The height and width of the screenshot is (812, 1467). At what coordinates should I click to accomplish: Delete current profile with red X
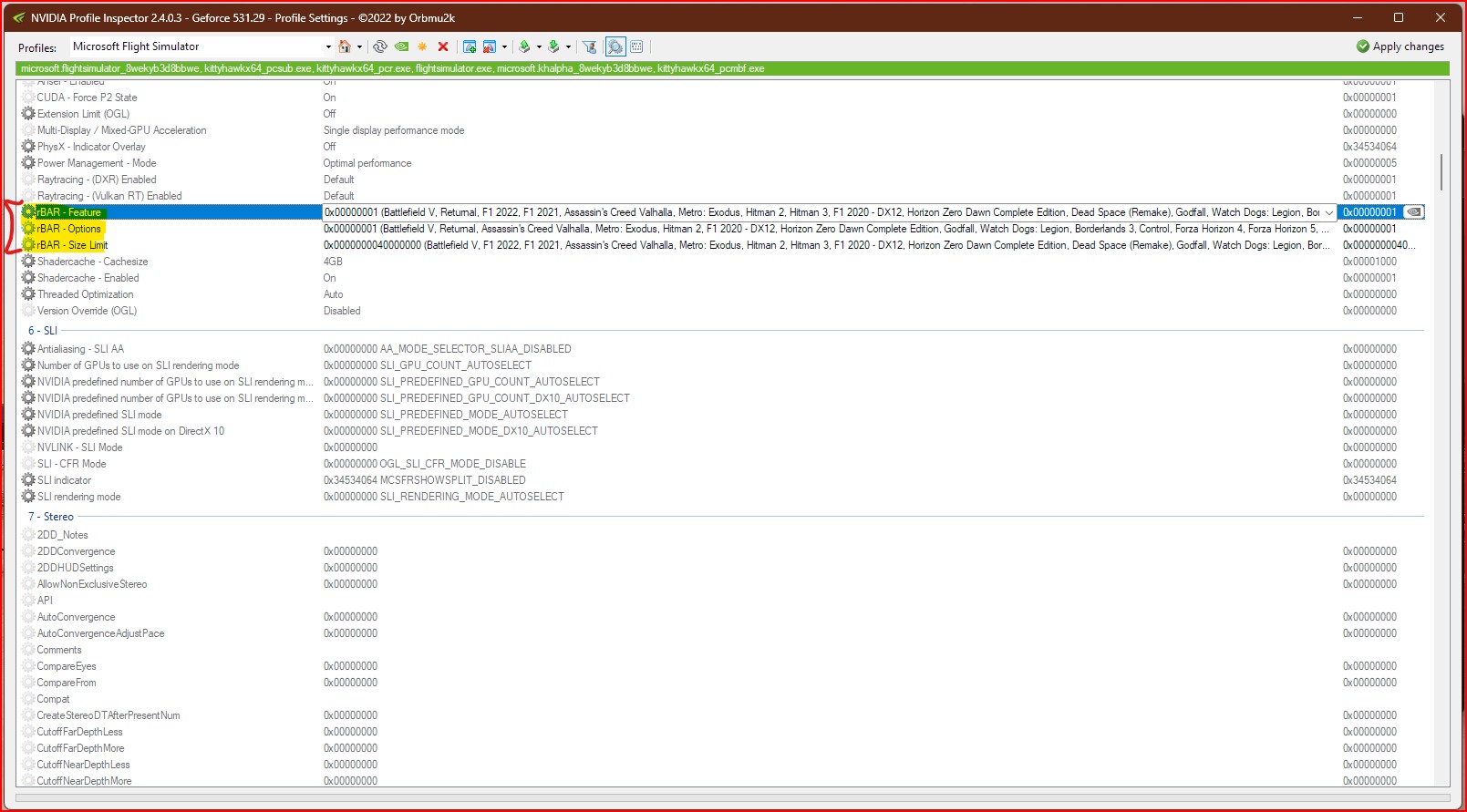[443, 46]
